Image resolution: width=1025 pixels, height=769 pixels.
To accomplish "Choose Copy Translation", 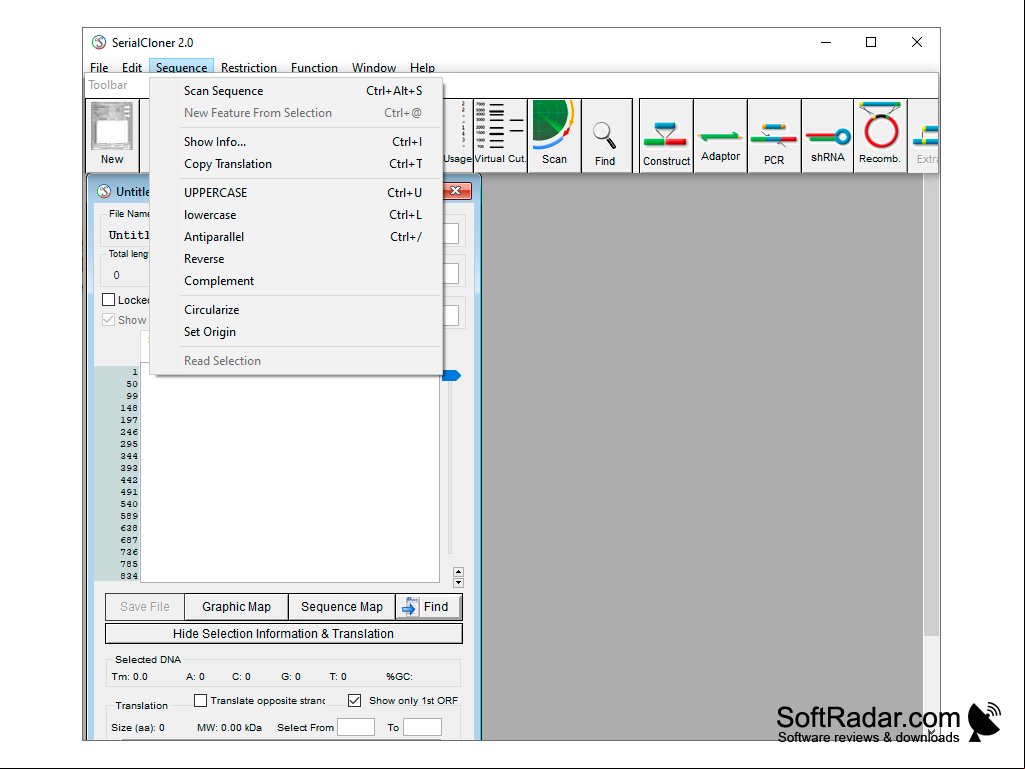I will [296, 164].
